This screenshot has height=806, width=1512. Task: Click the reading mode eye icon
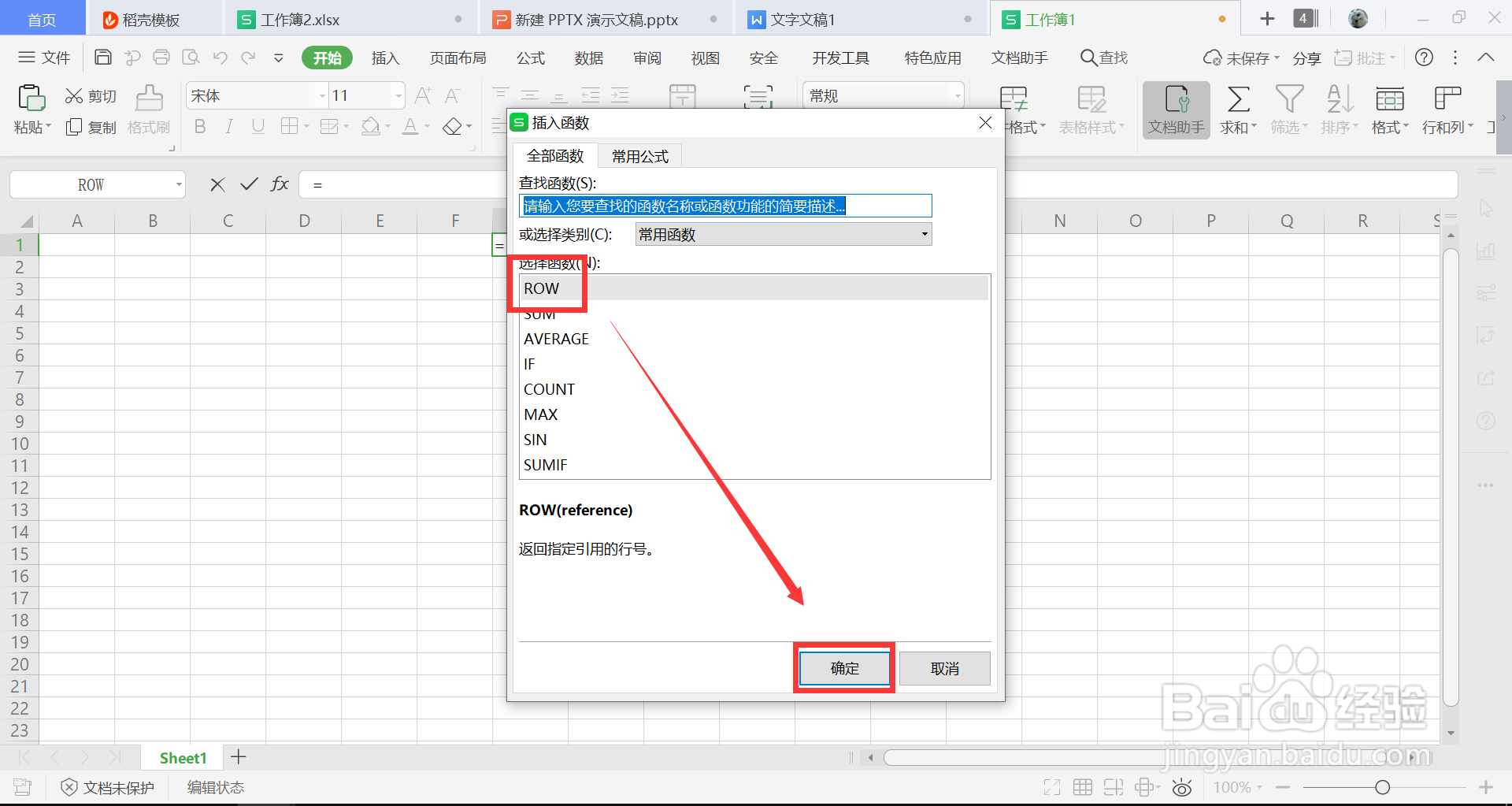(x=1181, y=787)
